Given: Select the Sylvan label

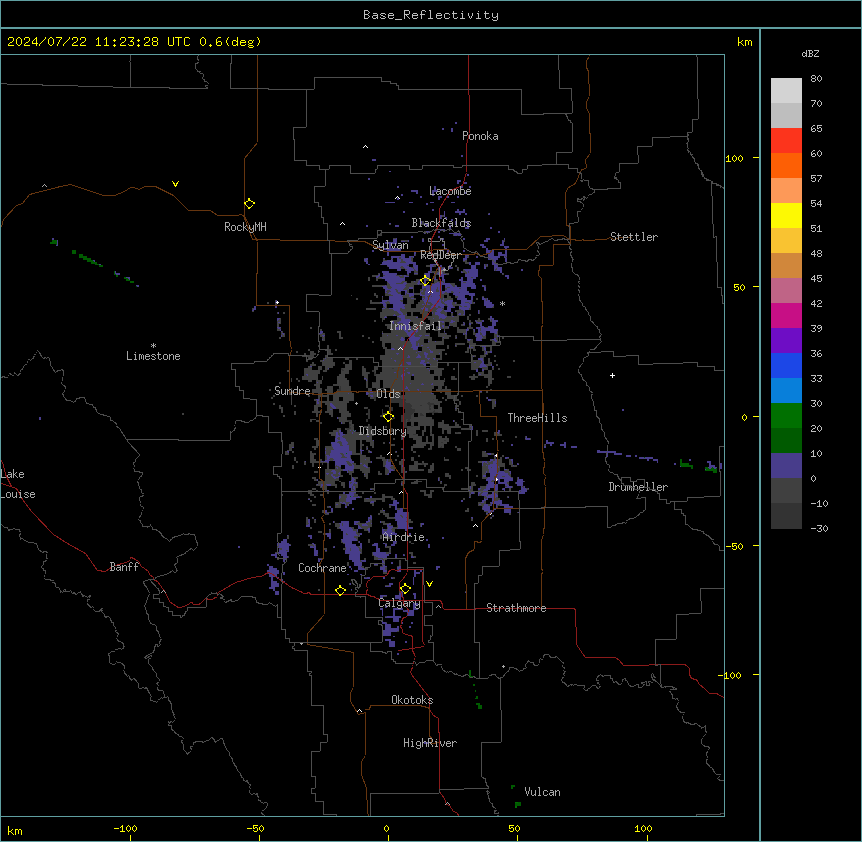Looking at the screenshot, I should click(x=390, y=245).
